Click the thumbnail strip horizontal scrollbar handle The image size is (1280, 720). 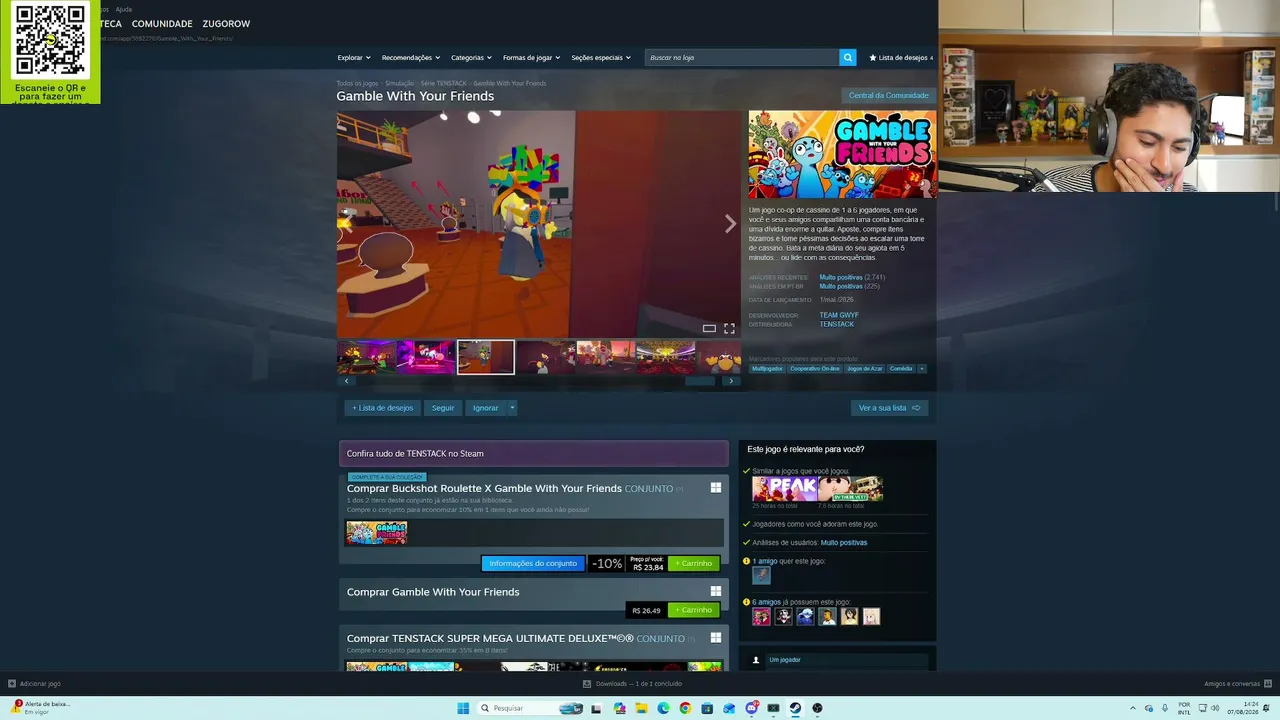tap(700, 381)
